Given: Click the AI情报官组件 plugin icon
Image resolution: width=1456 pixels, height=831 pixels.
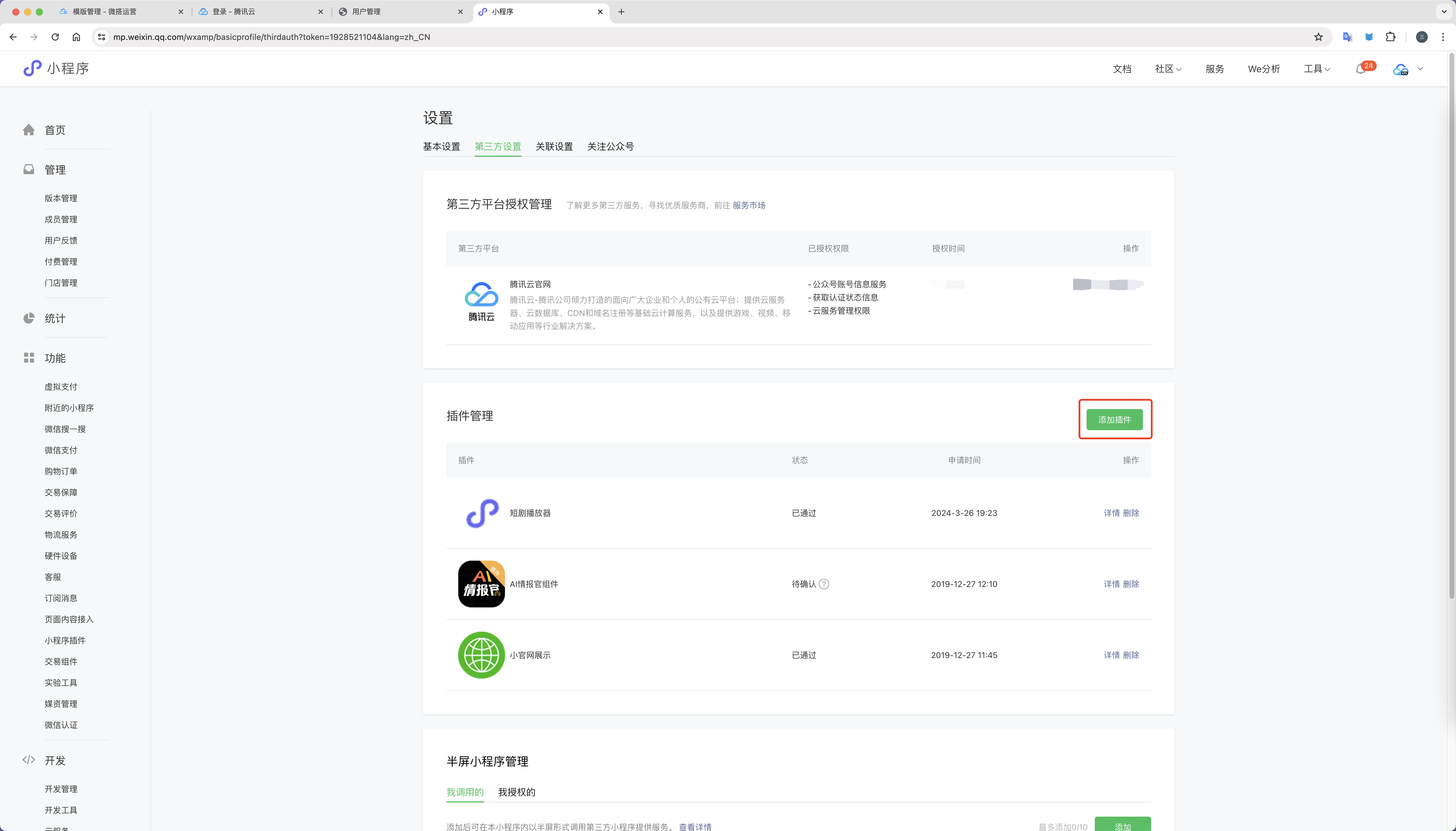Looking at the screenshot, I should pos(481,584).
